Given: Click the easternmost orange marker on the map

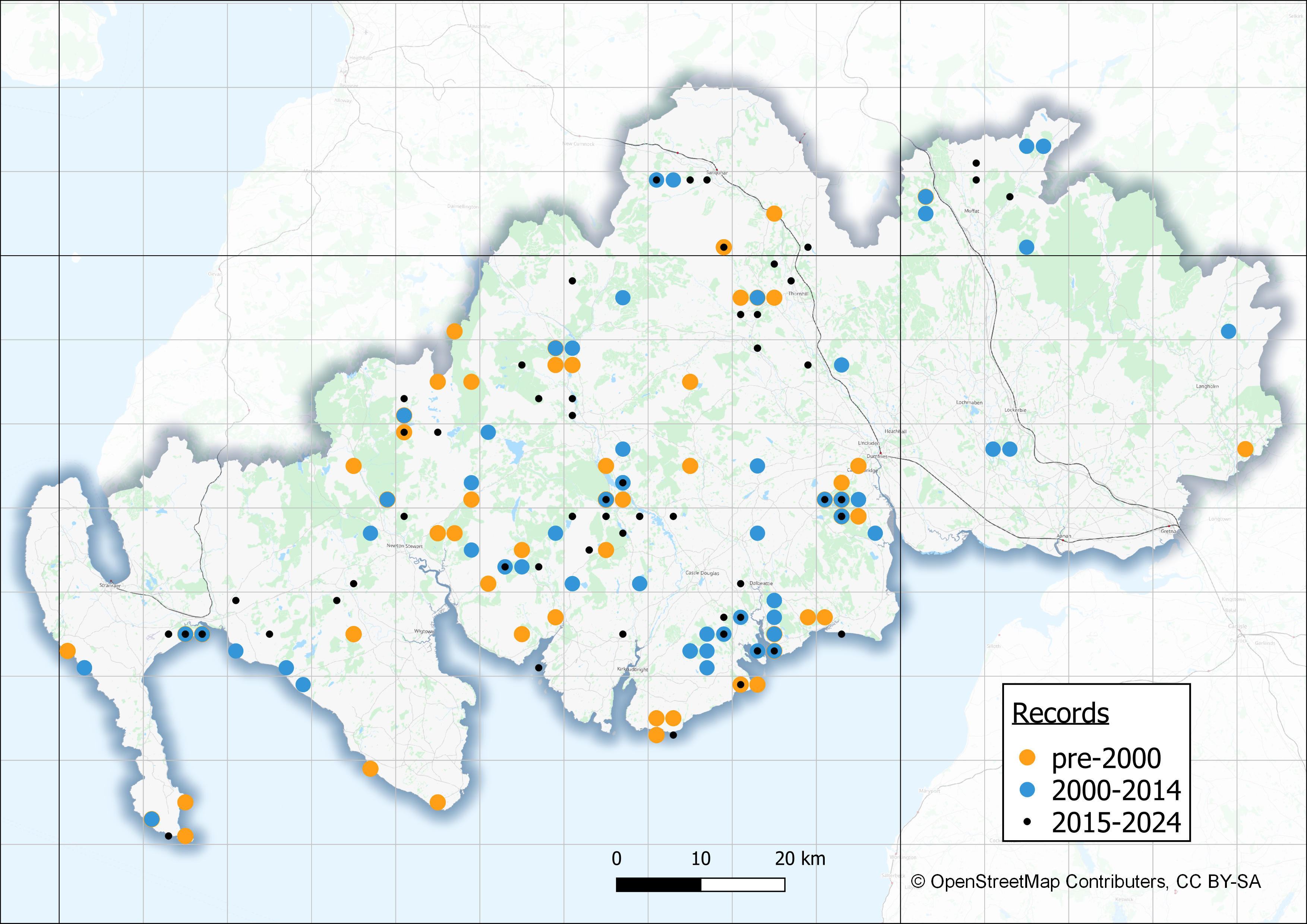Looking at the screenshot, I should pyautogui.click(x=1245, y=449).
